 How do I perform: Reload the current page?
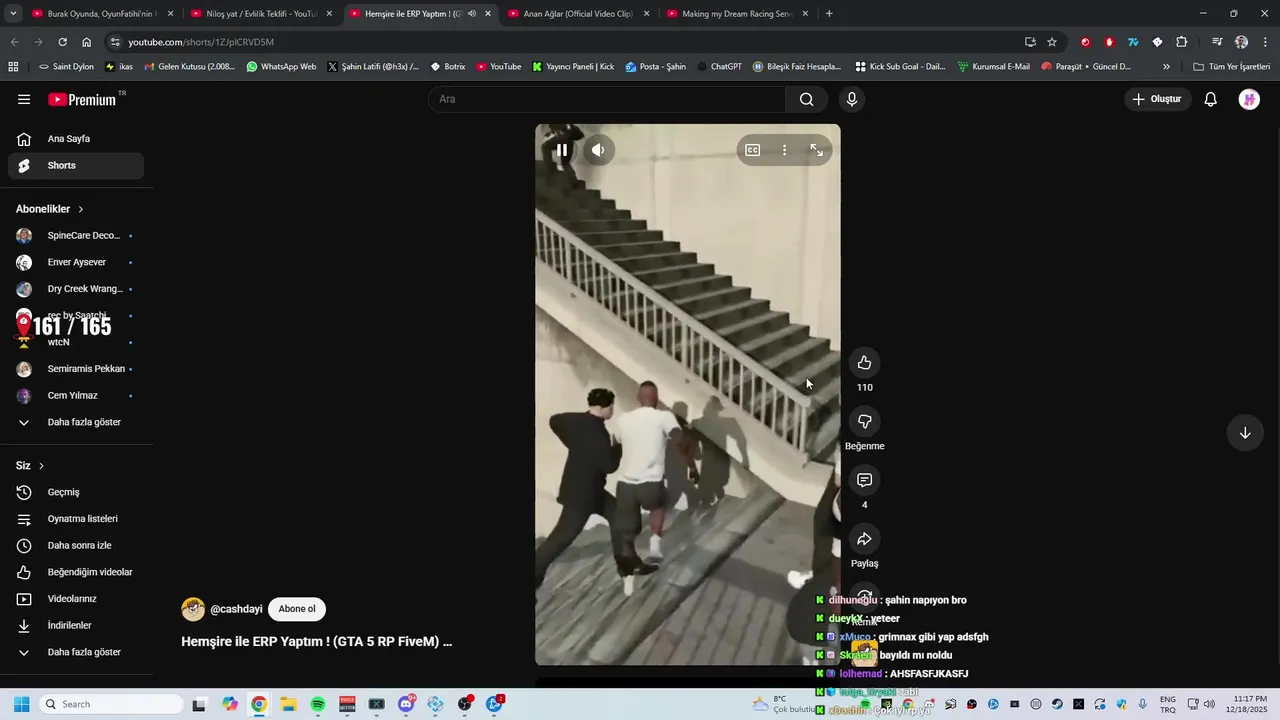tap(62, 42)
